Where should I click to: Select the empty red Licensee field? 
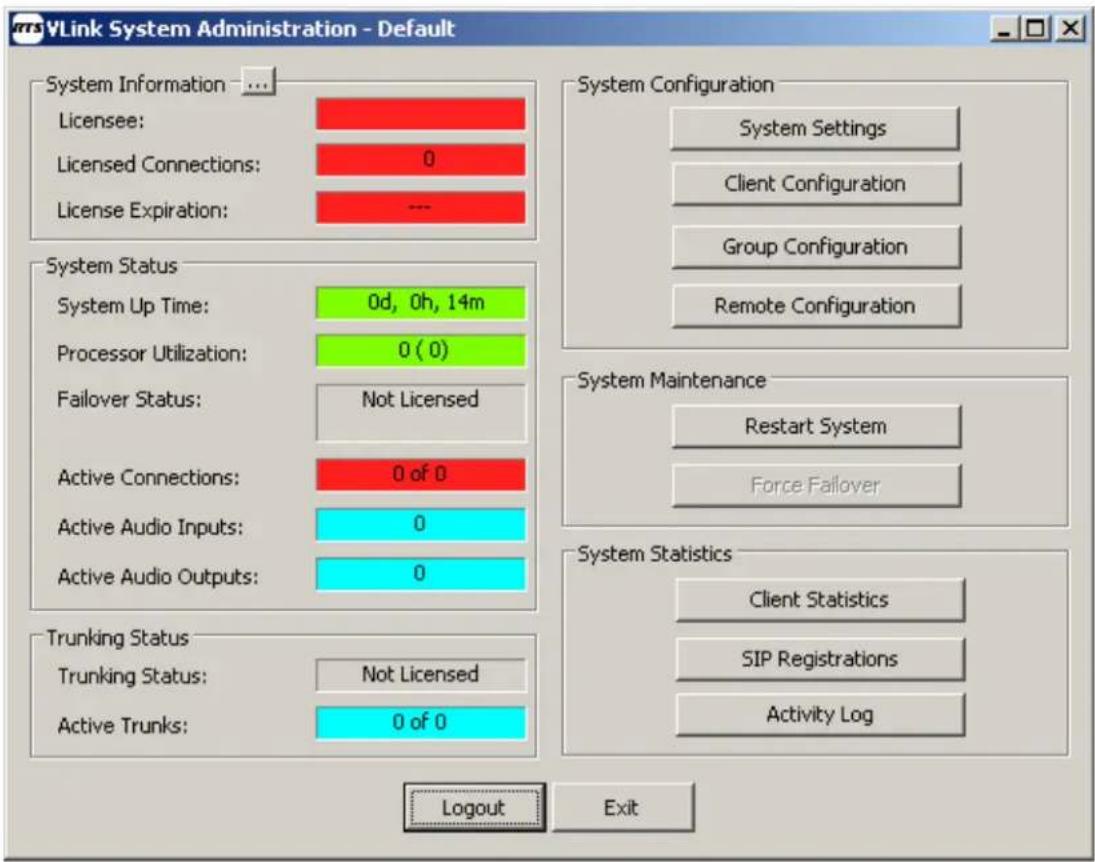click(420, 114)
